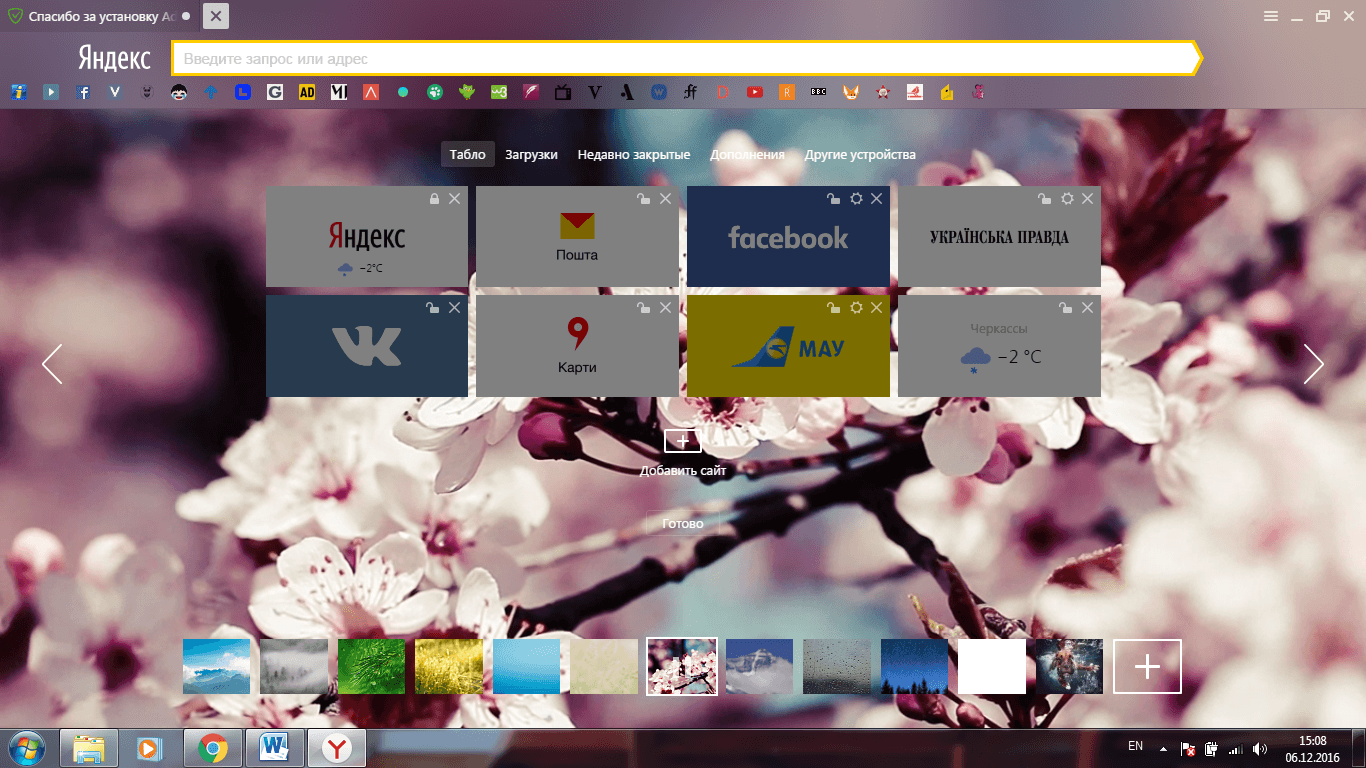Image resolution: width=1366 pixels, height=768 pixels.
Task: Pin the Черкассы weather tile
Action: (x=1066, y=308)
